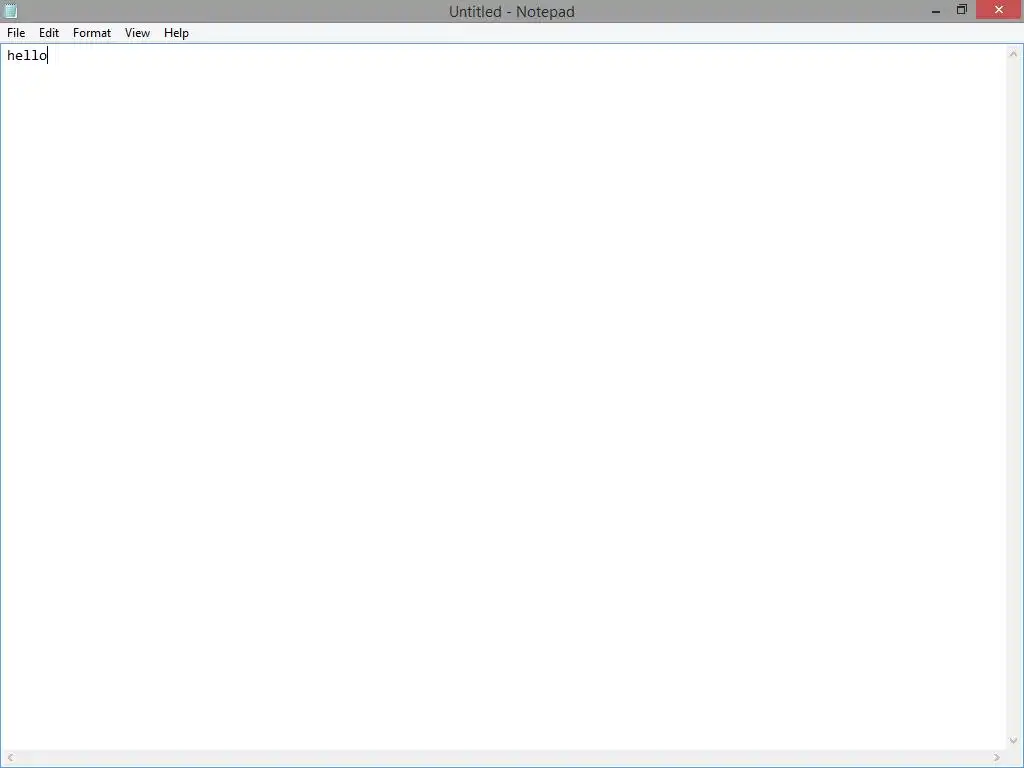The width and height of the screenshot is (1024, 768).
Task: Click the Notepad icon in title bar
Action: (10, 10)
